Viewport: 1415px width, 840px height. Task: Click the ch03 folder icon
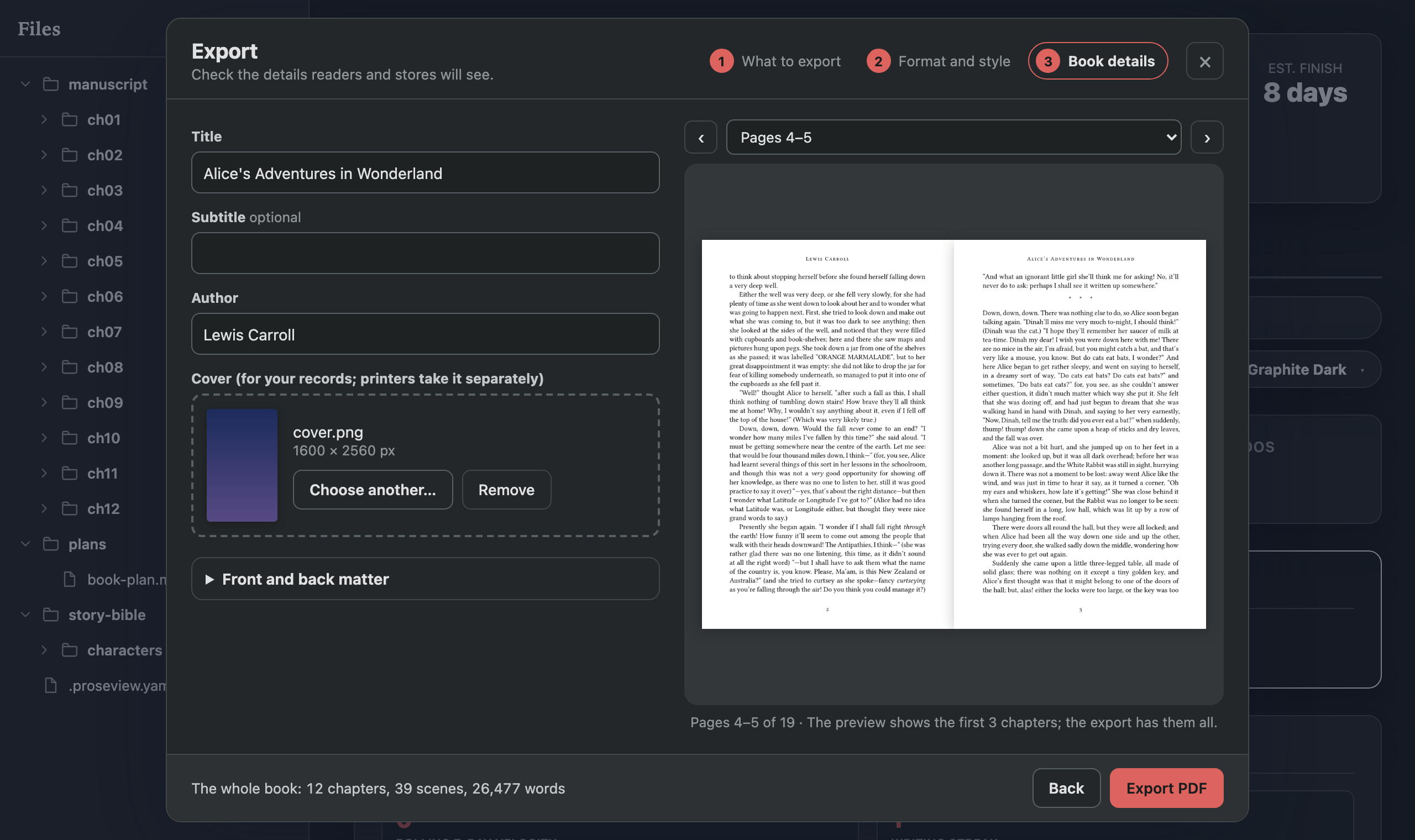(70, 190)
